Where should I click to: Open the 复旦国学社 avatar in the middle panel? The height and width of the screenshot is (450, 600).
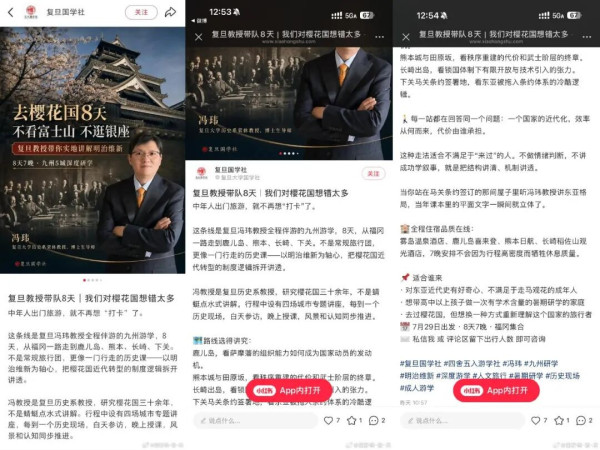[x=201, y=173]
